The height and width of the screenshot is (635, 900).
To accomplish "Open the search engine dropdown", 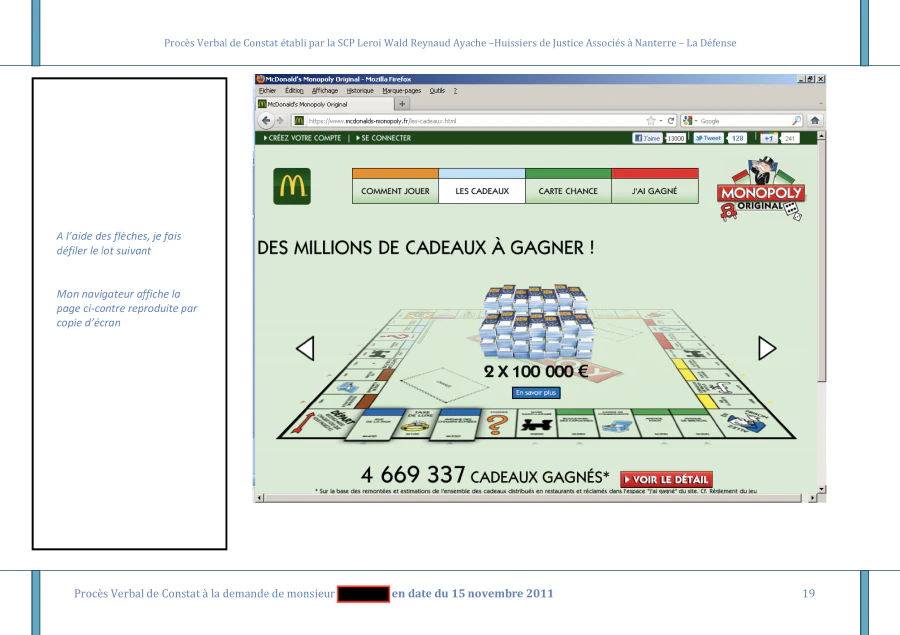I will coord(690,121).
